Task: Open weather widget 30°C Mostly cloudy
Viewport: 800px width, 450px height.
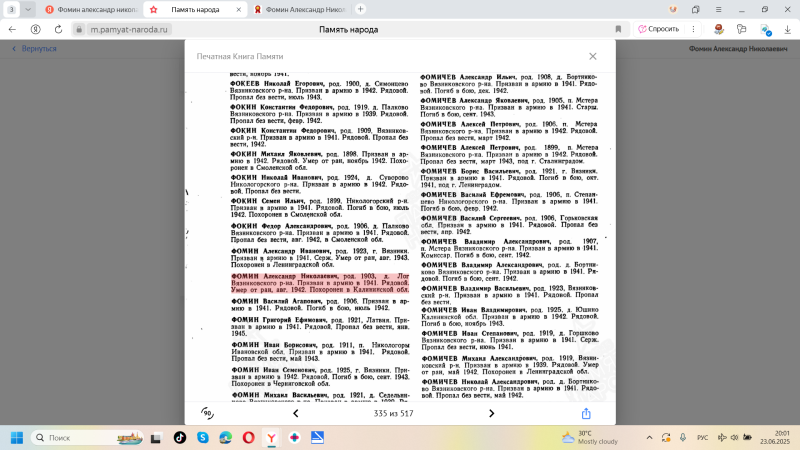Action: tap(590, 437)
